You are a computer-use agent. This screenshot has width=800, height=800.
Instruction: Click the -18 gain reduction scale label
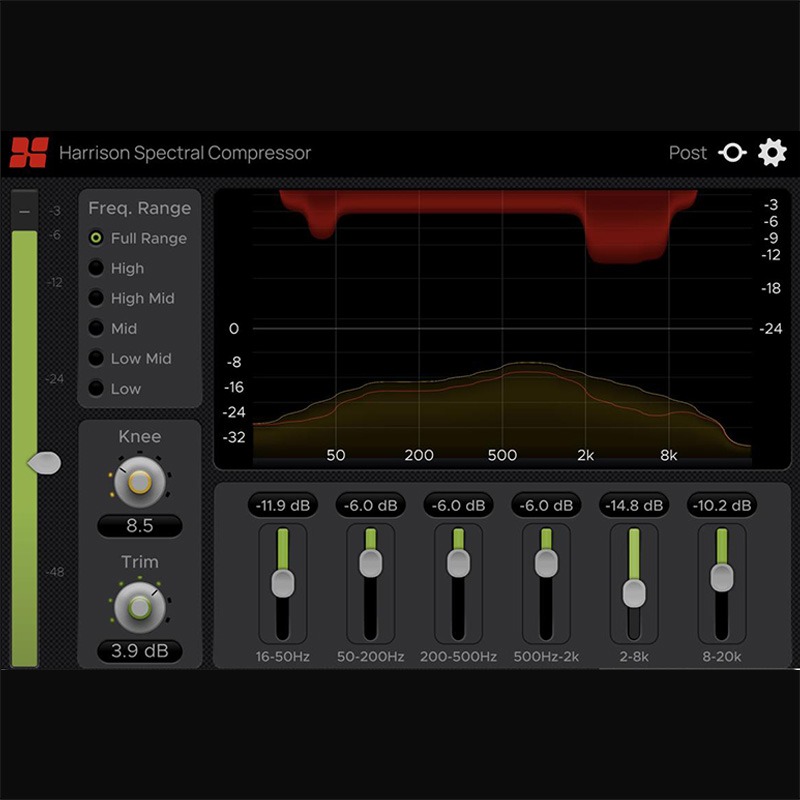pos(770,288)
